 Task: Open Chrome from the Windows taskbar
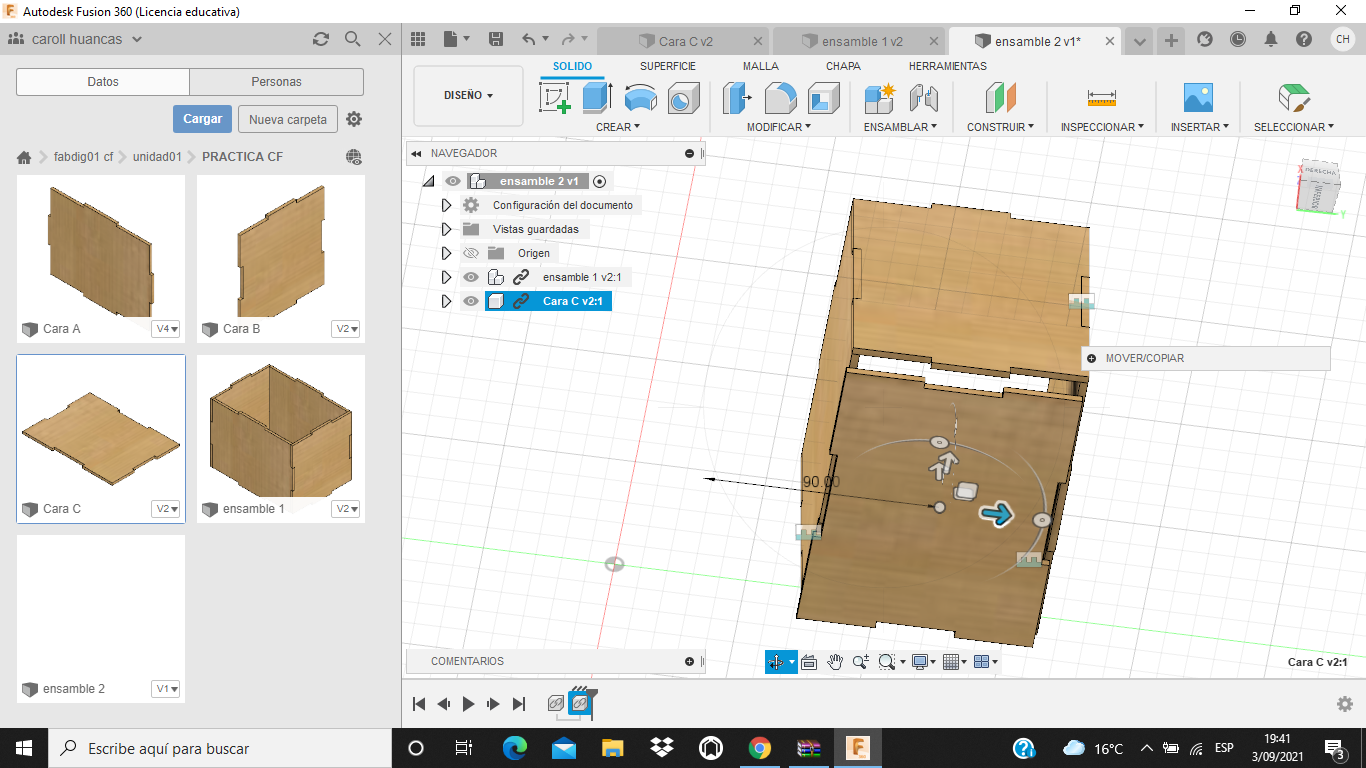click(x=760, y=748)
